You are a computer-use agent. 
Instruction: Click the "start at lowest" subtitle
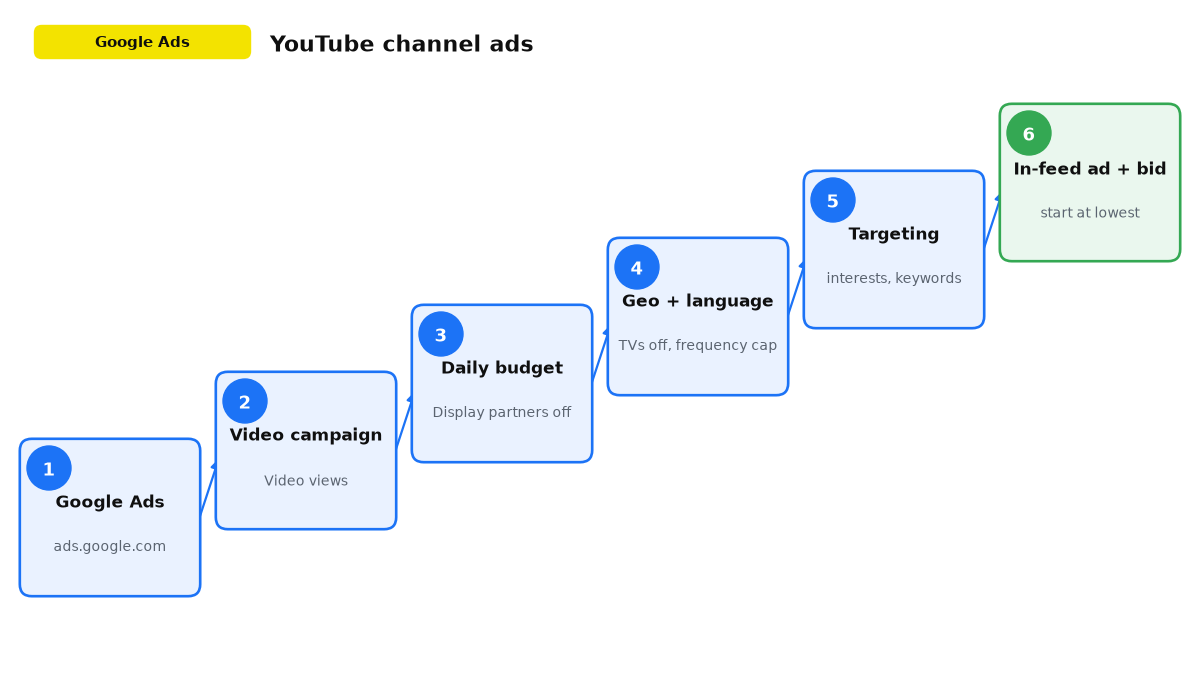point(1090,213)
